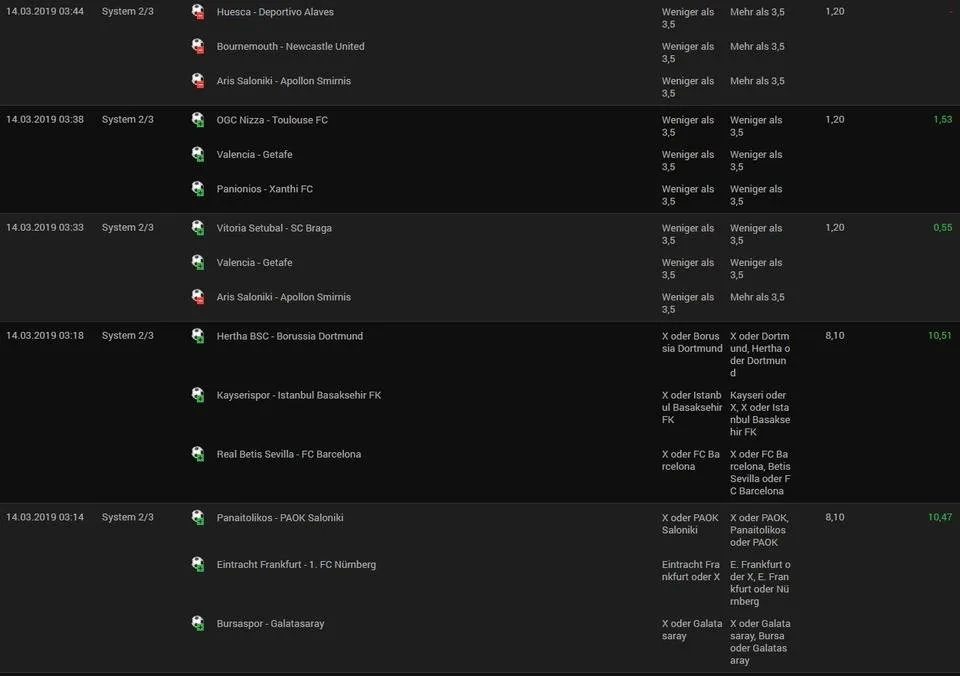This screenshot has height=676, width=960.
Task: Click the football icon beside Panionios - Xanthi FC
Action: (197, 189)
